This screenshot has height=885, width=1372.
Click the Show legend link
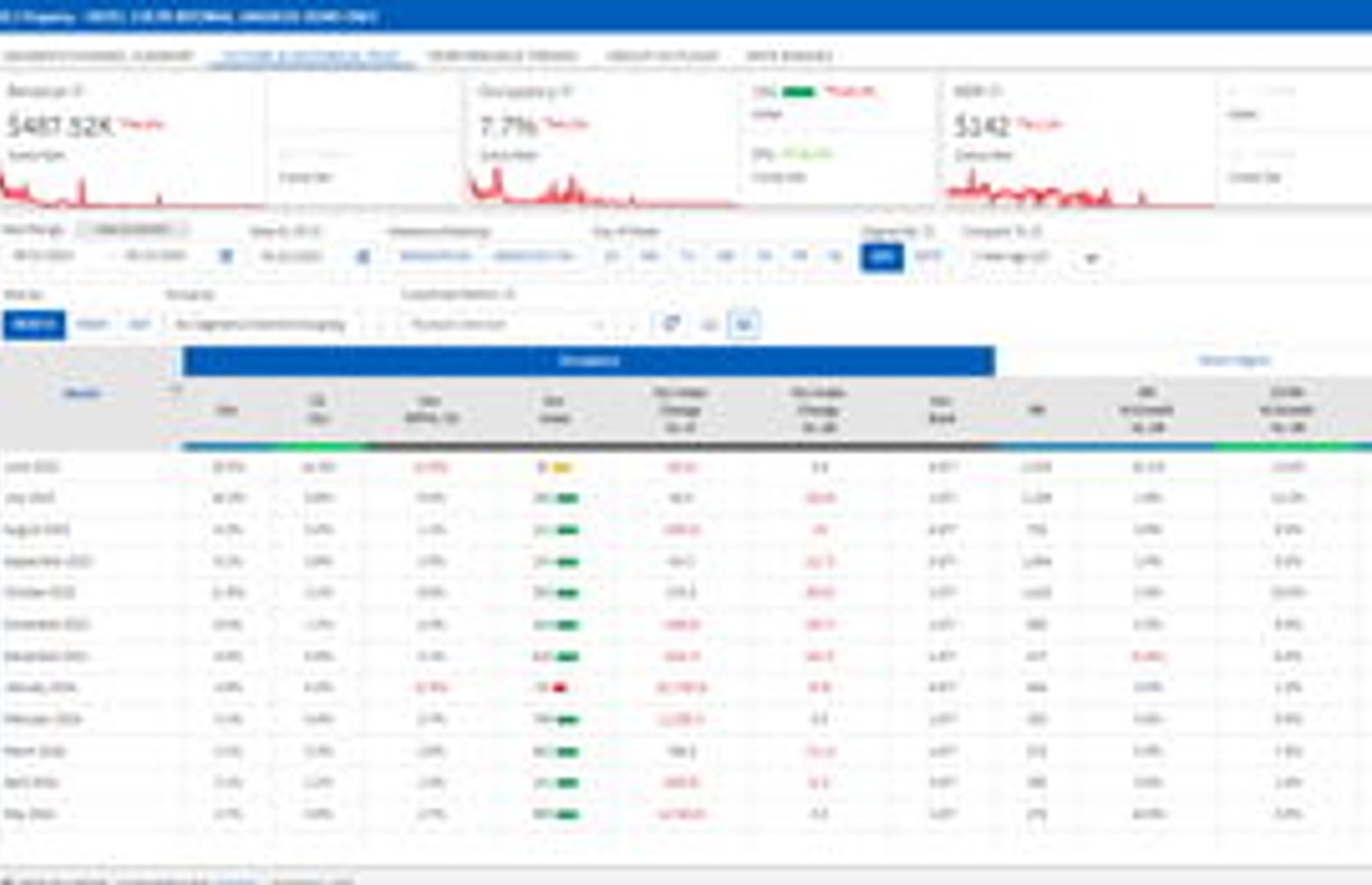(x=1235, y=360)
